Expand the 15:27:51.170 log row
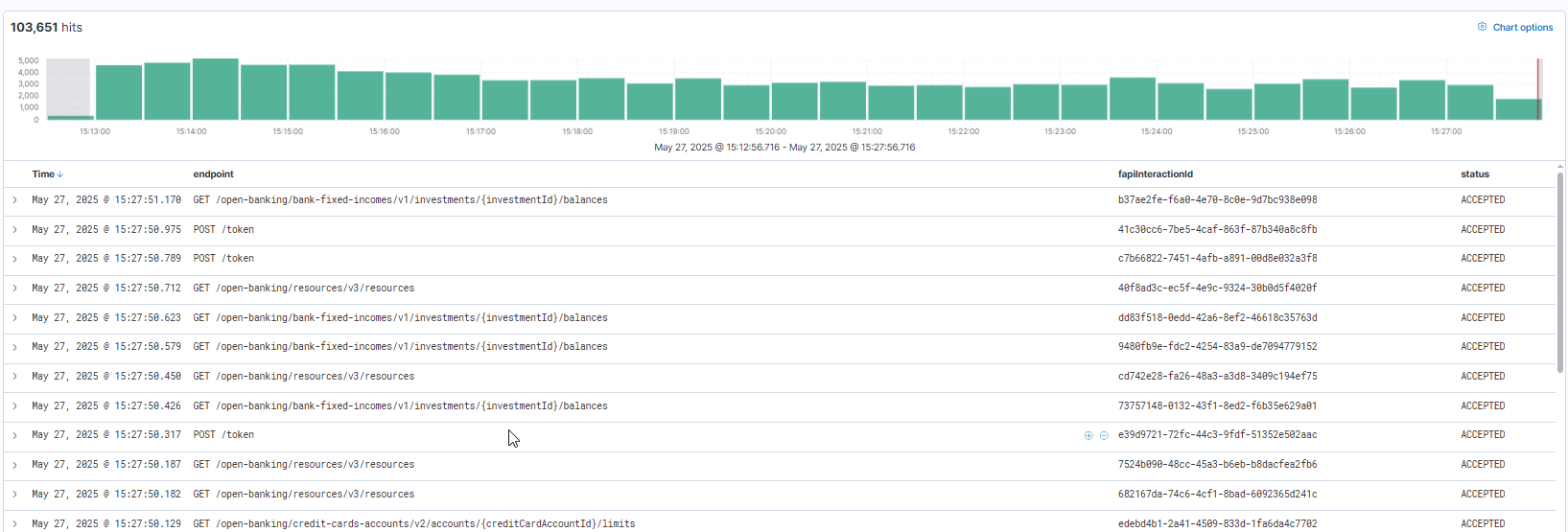Image resolution: width=1568 pixels, height=532 pixels. click(14, 200)
